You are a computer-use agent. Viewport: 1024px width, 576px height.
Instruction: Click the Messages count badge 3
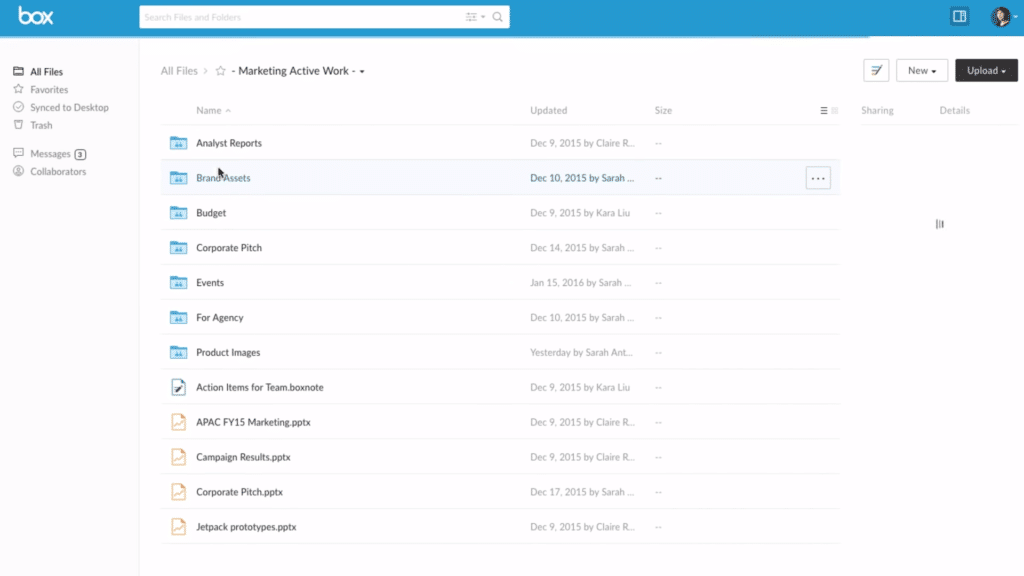(80, 154)
